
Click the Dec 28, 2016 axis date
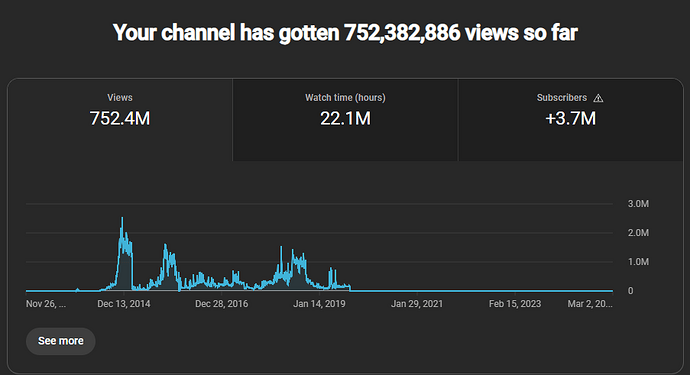[221, 304]
